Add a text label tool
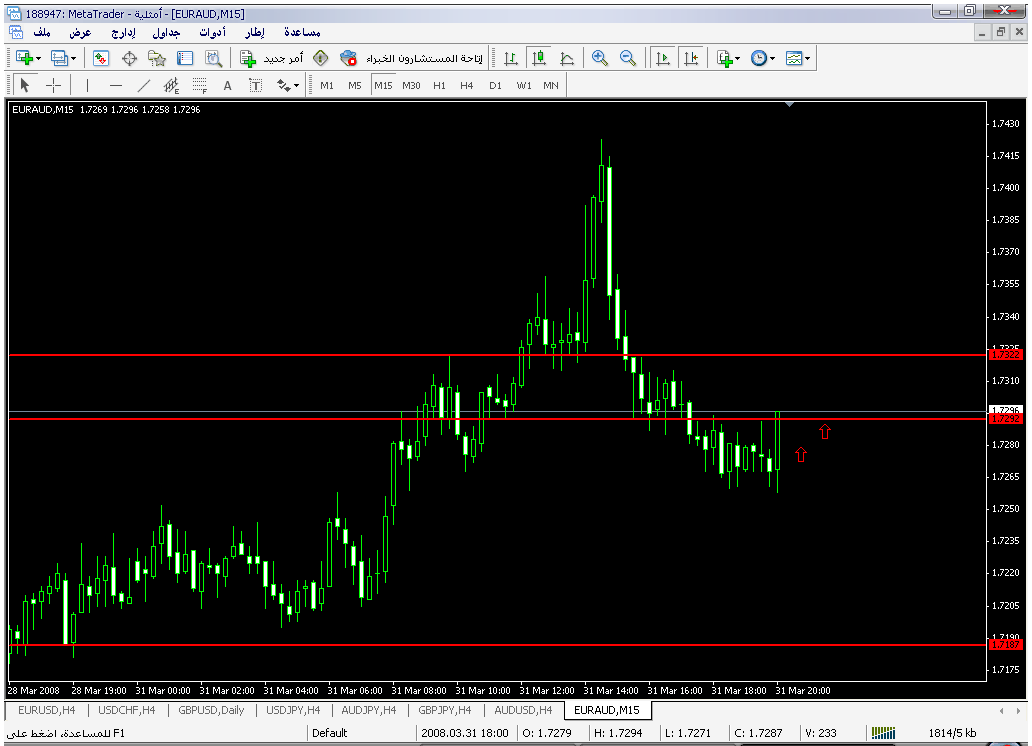 tap(227, 86)
